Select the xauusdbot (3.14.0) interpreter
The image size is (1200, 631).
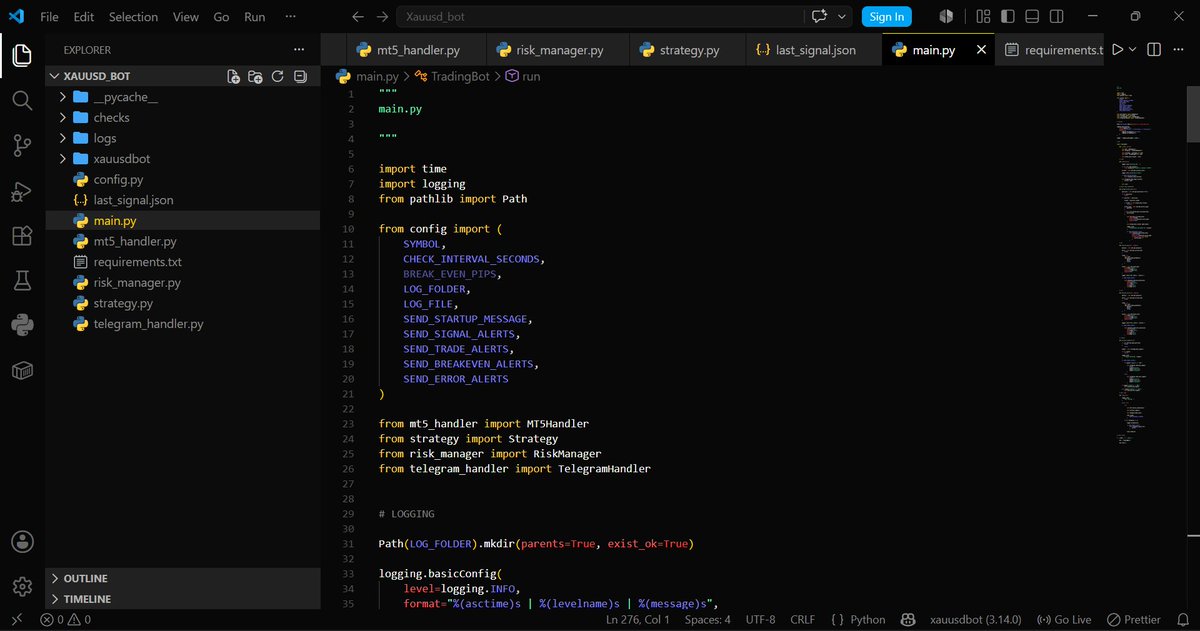(x=976, y=619)
